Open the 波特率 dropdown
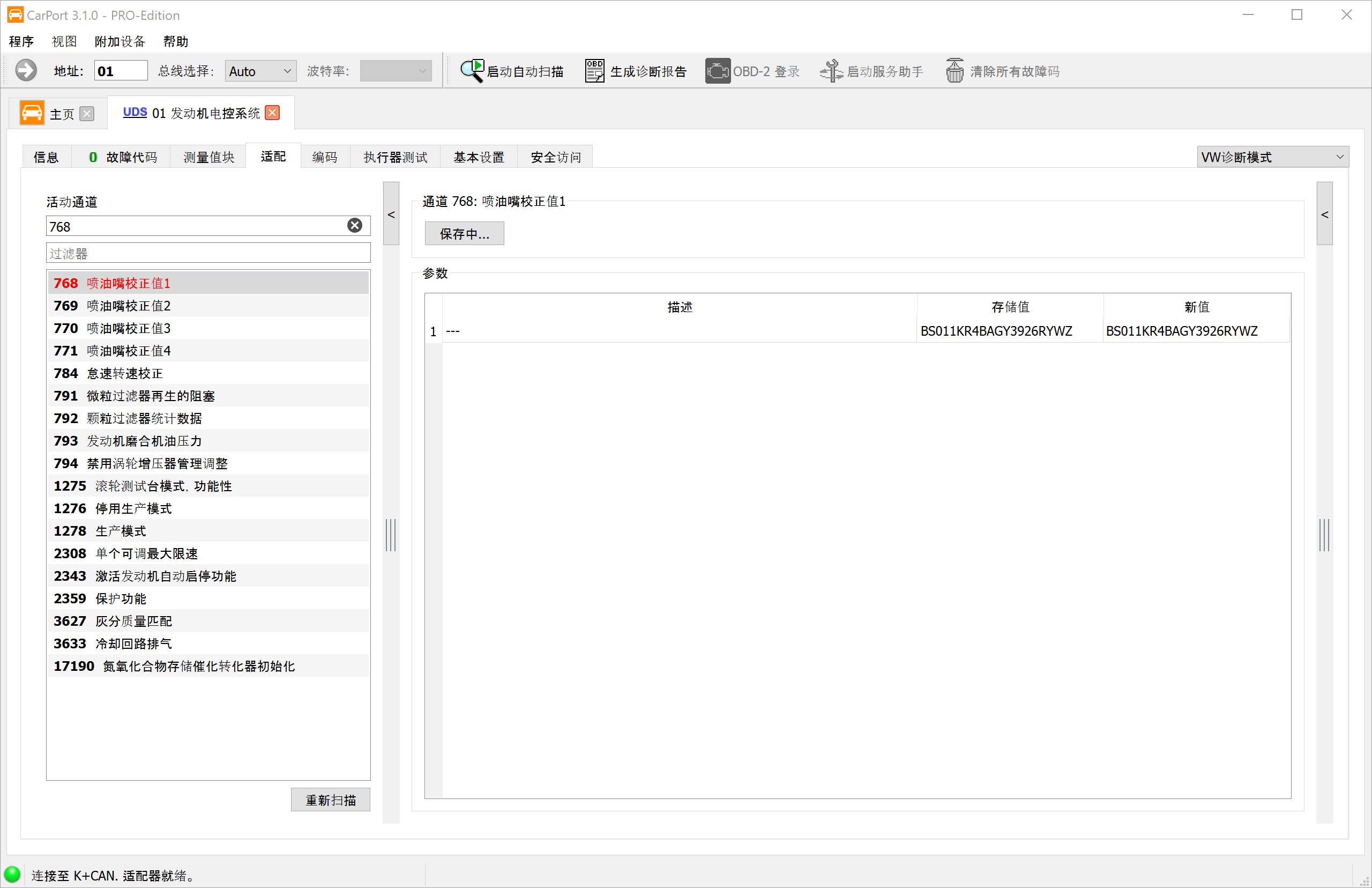 pos(396,71)
